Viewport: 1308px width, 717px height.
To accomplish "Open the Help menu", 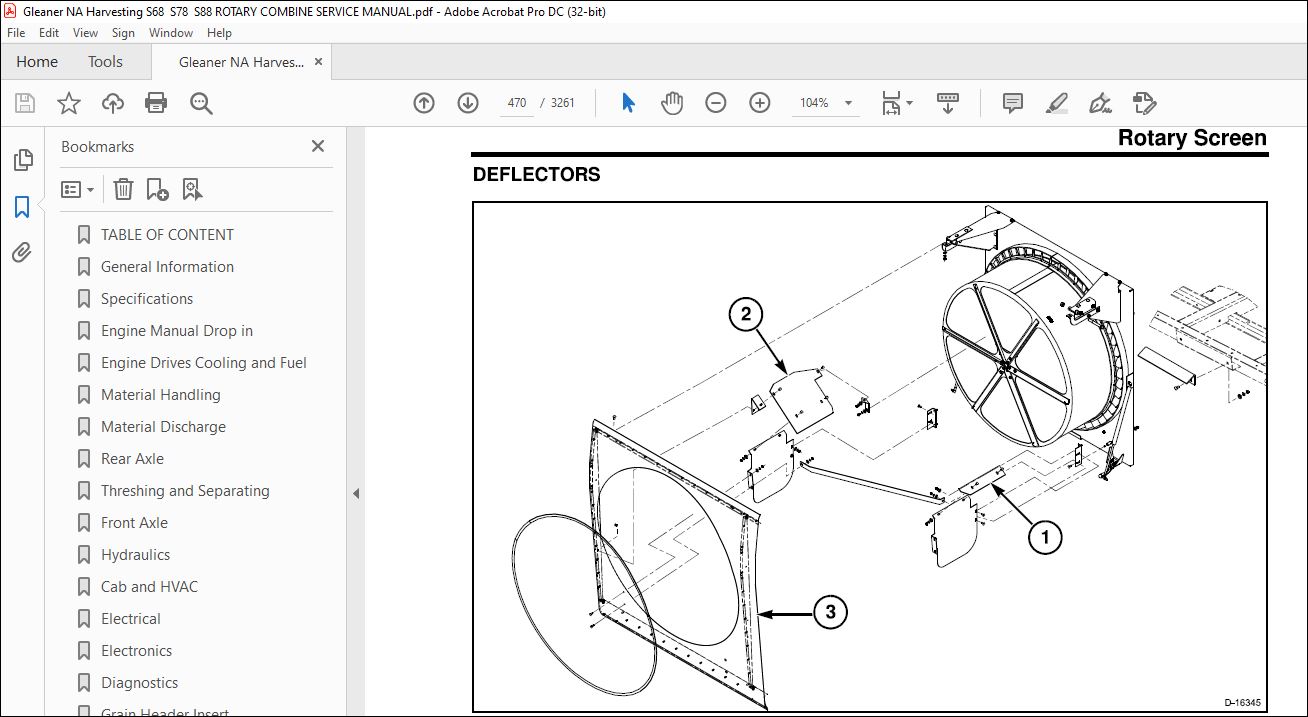I will click(219, 33).
